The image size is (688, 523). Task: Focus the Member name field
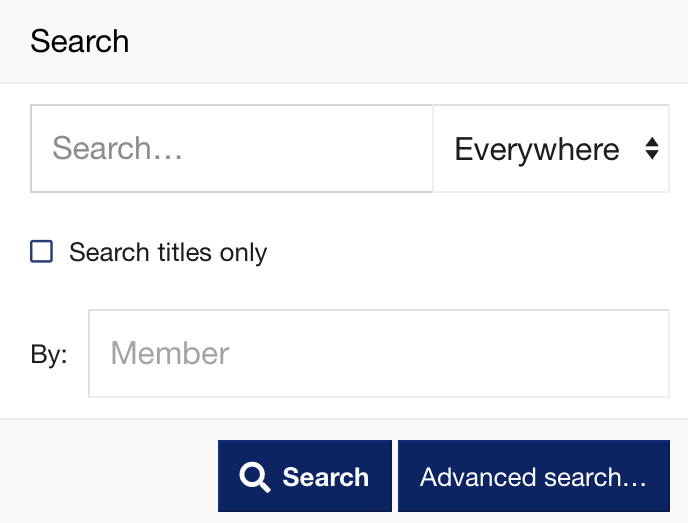click(x=378, y=353)
